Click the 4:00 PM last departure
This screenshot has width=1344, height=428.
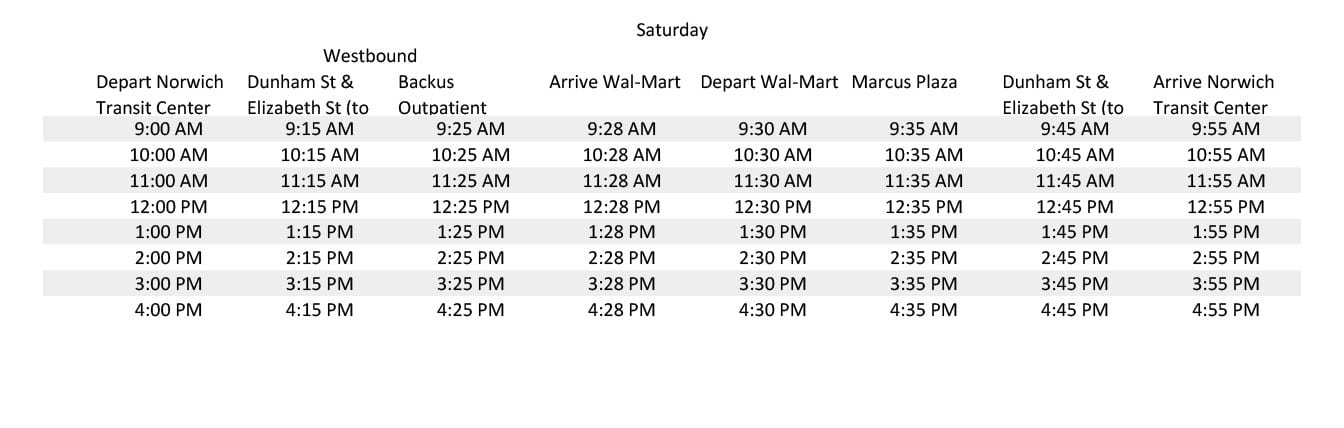click(168, 310)
